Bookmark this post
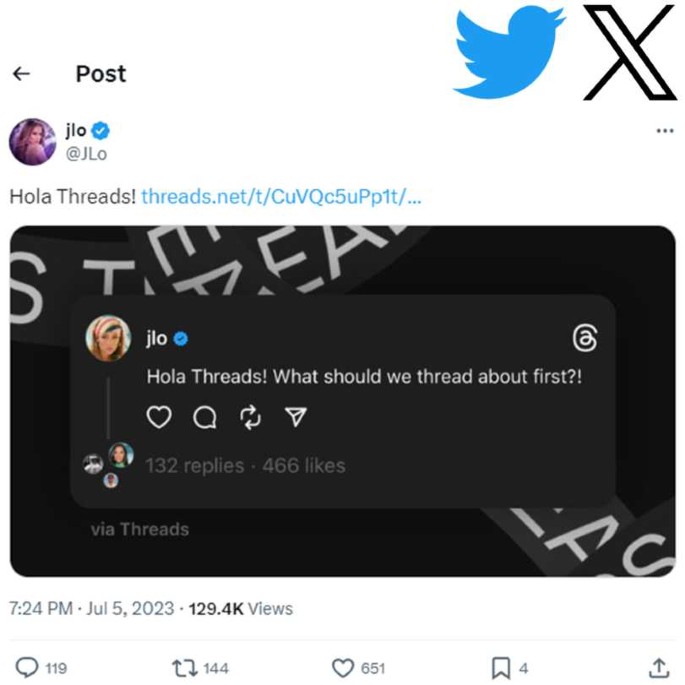685x685 pixels. [x=502, y=667]
